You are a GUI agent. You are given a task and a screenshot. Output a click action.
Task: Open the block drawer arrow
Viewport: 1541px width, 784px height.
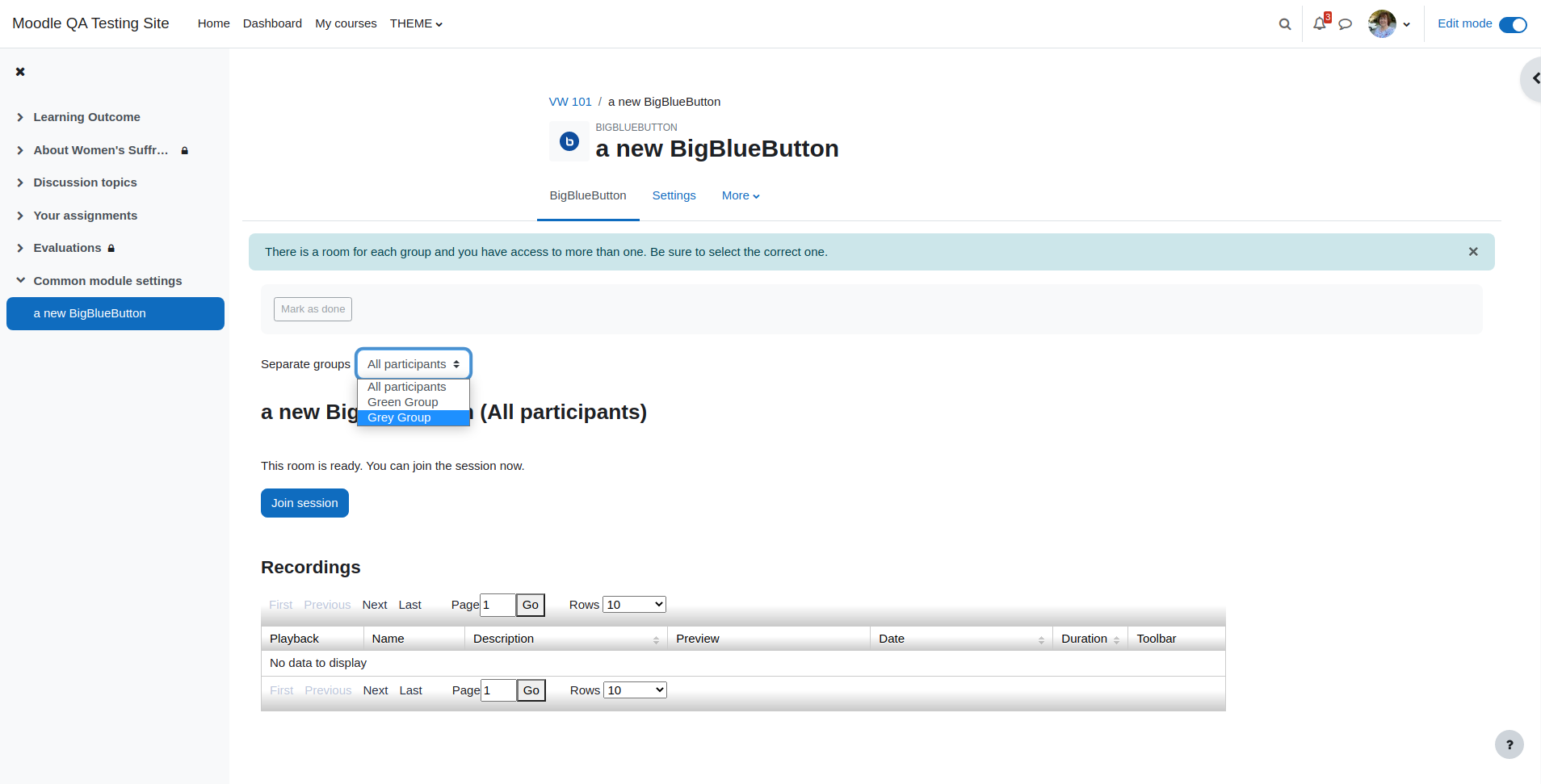click(x=1531, y=79)
